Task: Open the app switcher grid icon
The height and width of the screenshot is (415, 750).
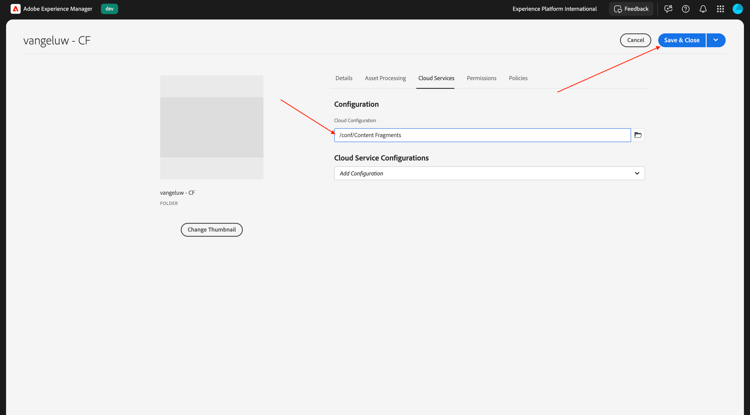Action: point(720,9)
